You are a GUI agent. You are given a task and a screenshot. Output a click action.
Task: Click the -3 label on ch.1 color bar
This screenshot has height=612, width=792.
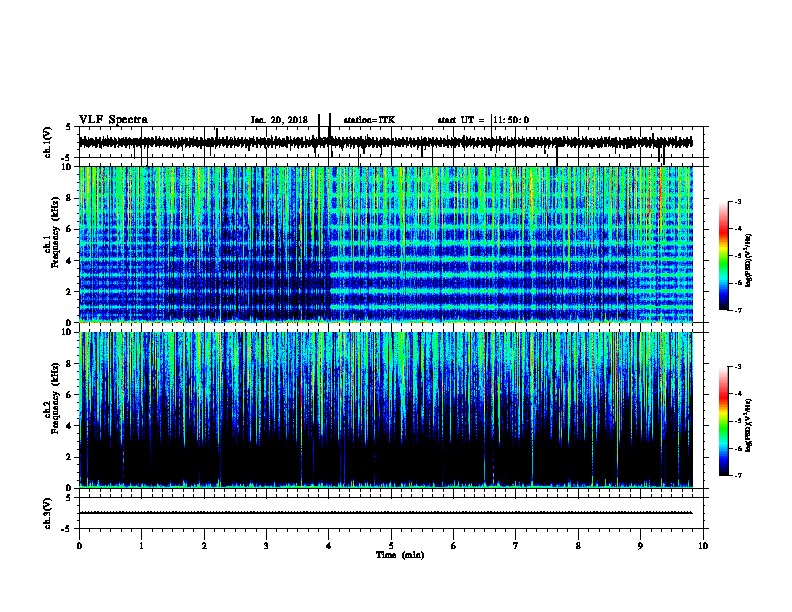pyautogui.click(x=737, y=202)
